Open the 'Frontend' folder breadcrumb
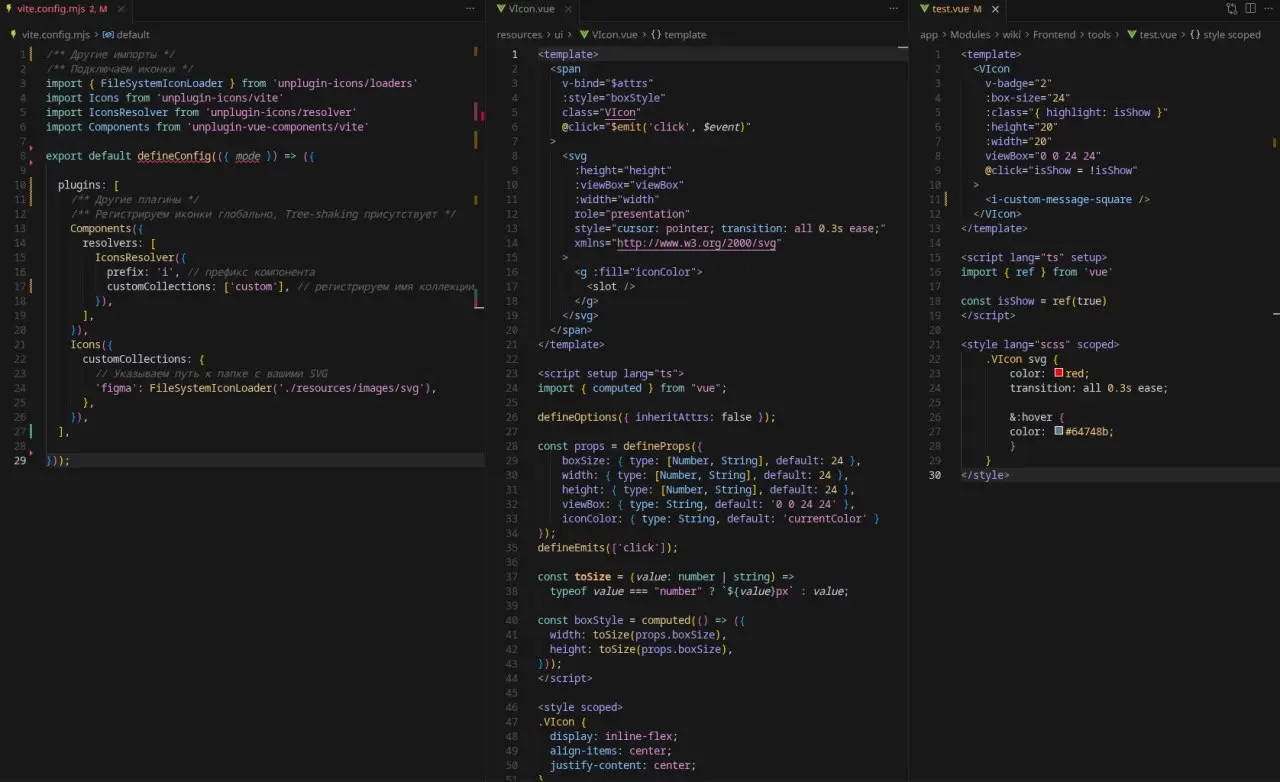Viewport: 1280px width, 782px height. click(x=1054, y=34)
